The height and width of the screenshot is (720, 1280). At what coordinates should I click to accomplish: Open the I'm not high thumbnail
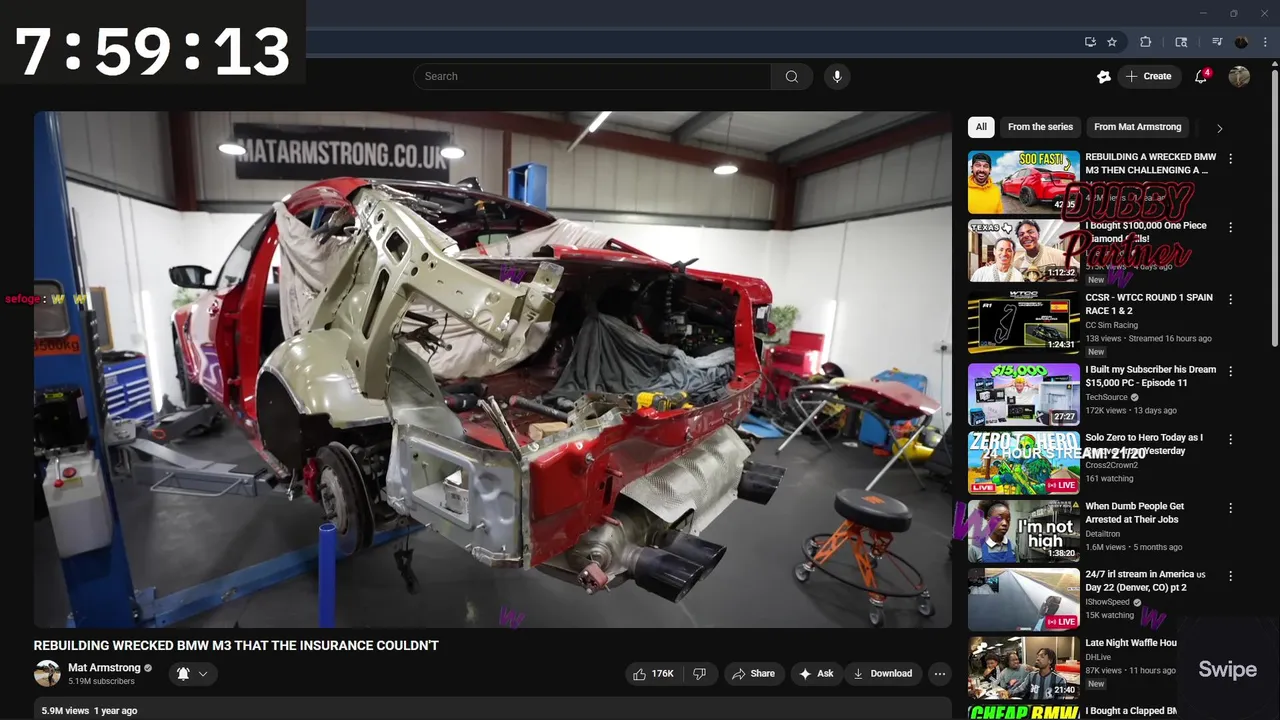click(x=1024, y=531)
